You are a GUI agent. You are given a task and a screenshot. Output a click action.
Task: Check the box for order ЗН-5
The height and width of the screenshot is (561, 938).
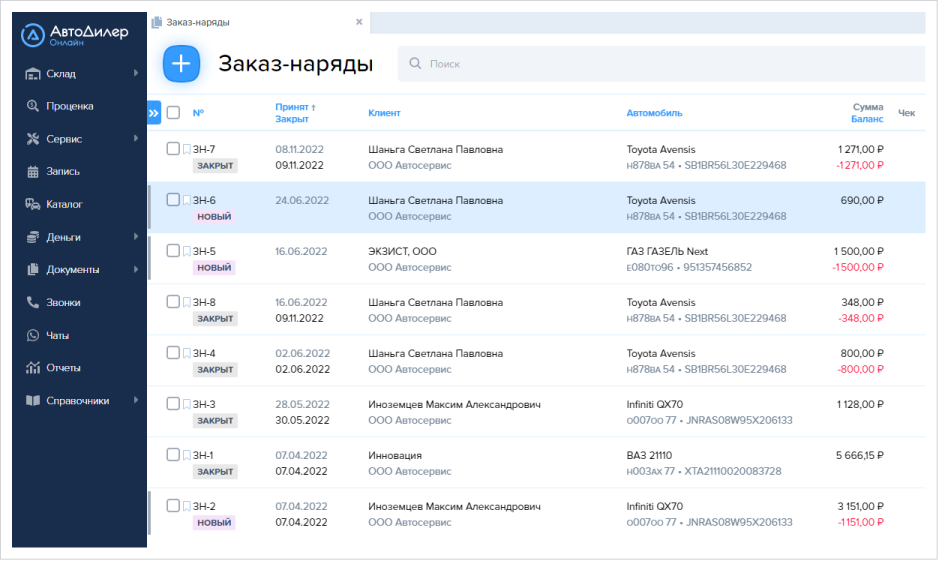pyautogui.click(x=173, y=250)
